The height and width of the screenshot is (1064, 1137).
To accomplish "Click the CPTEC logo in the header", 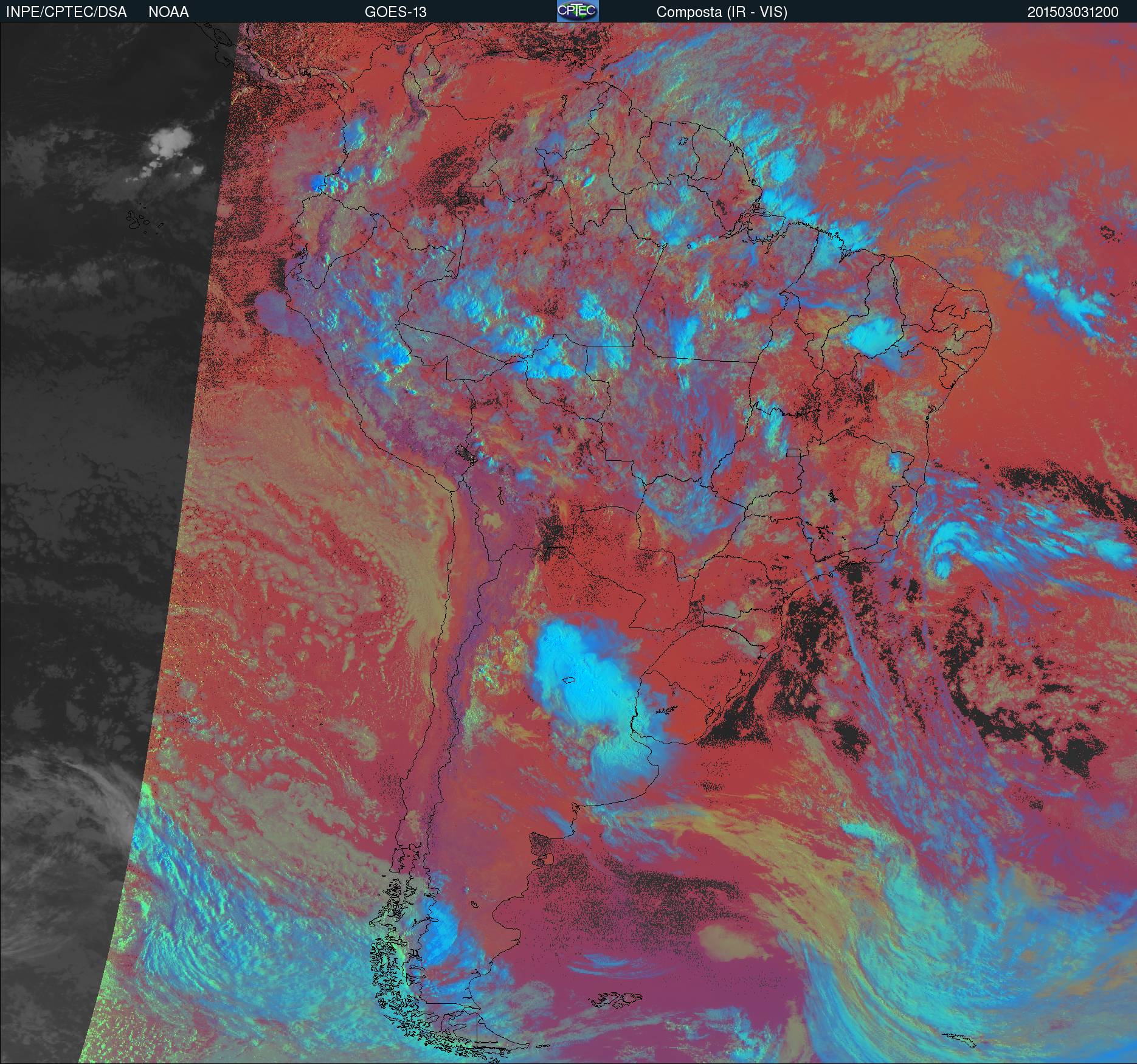I will 578,11.
